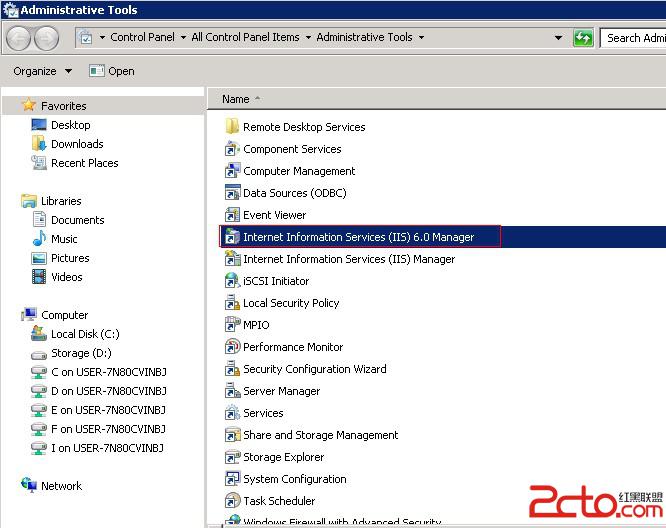Click the iSCSI Initiator icon

click(x=232, y=281)
